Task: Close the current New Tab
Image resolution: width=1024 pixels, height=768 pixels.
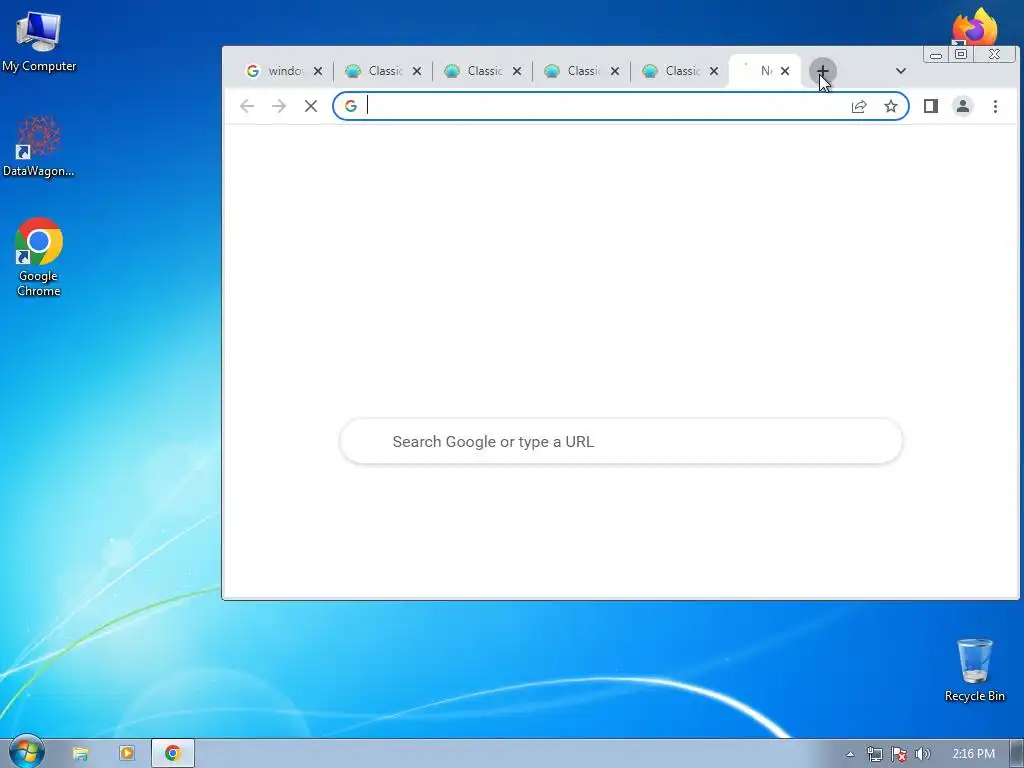Action: (x=785, y=71)
